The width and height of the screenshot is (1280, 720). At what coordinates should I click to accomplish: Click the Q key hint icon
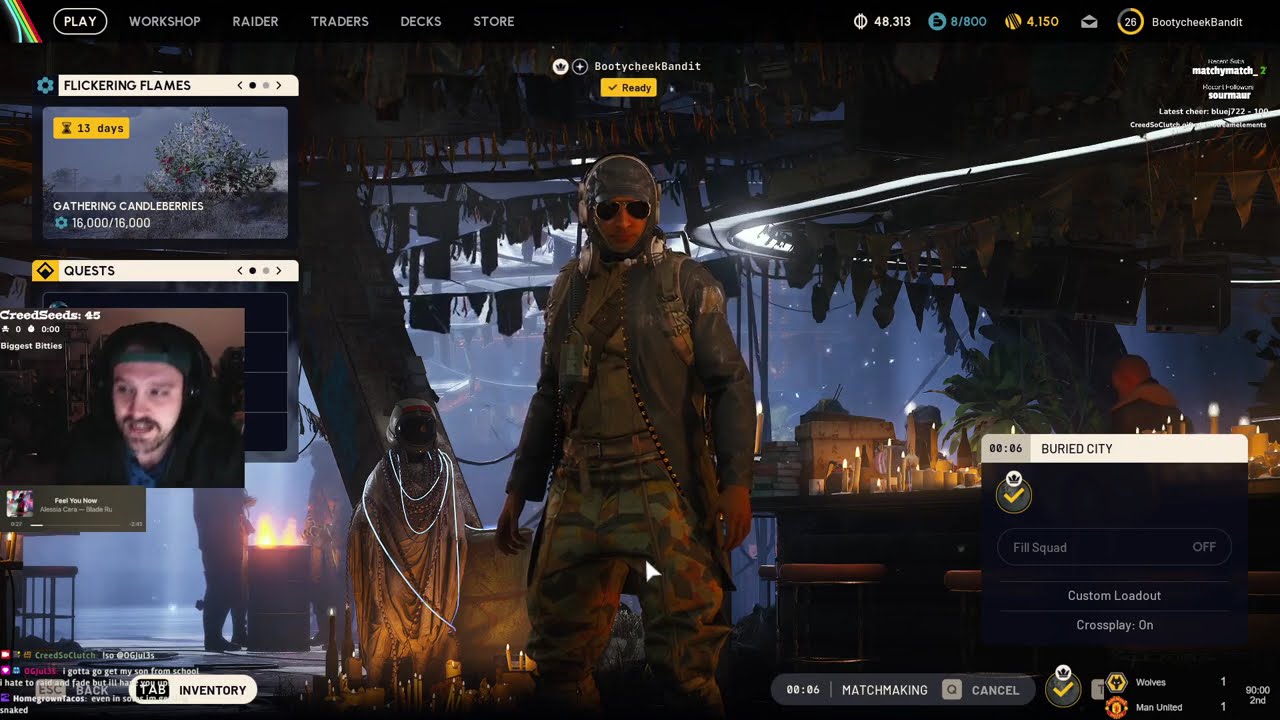coord(952,690)
